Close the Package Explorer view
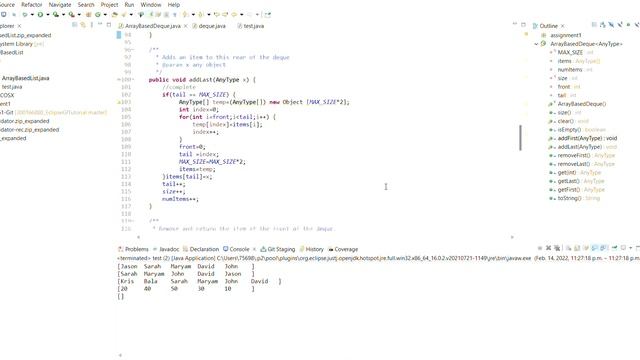640x360 pixels. point(19,26)
